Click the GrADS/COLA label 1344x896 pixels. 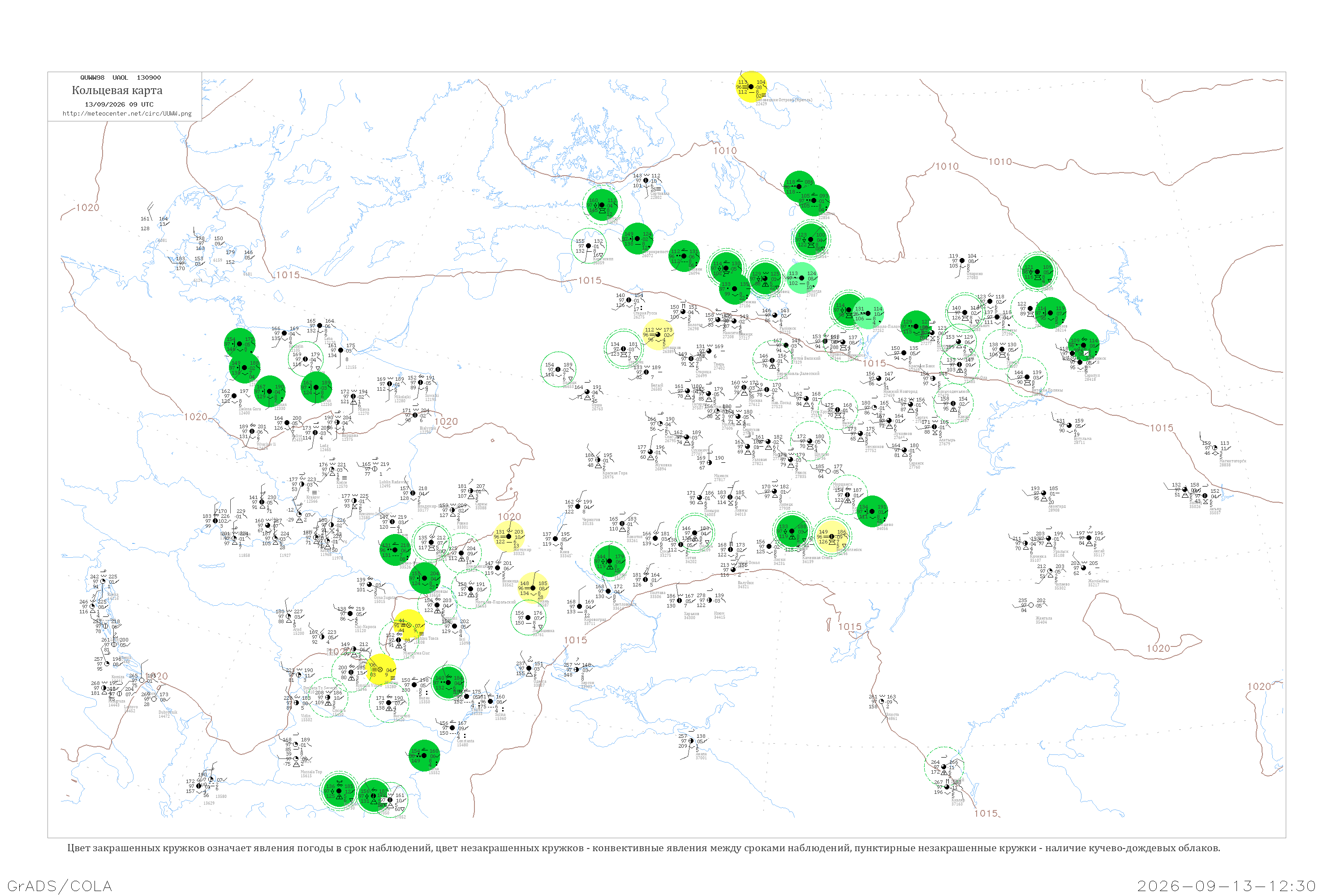(x=60, y=886)
